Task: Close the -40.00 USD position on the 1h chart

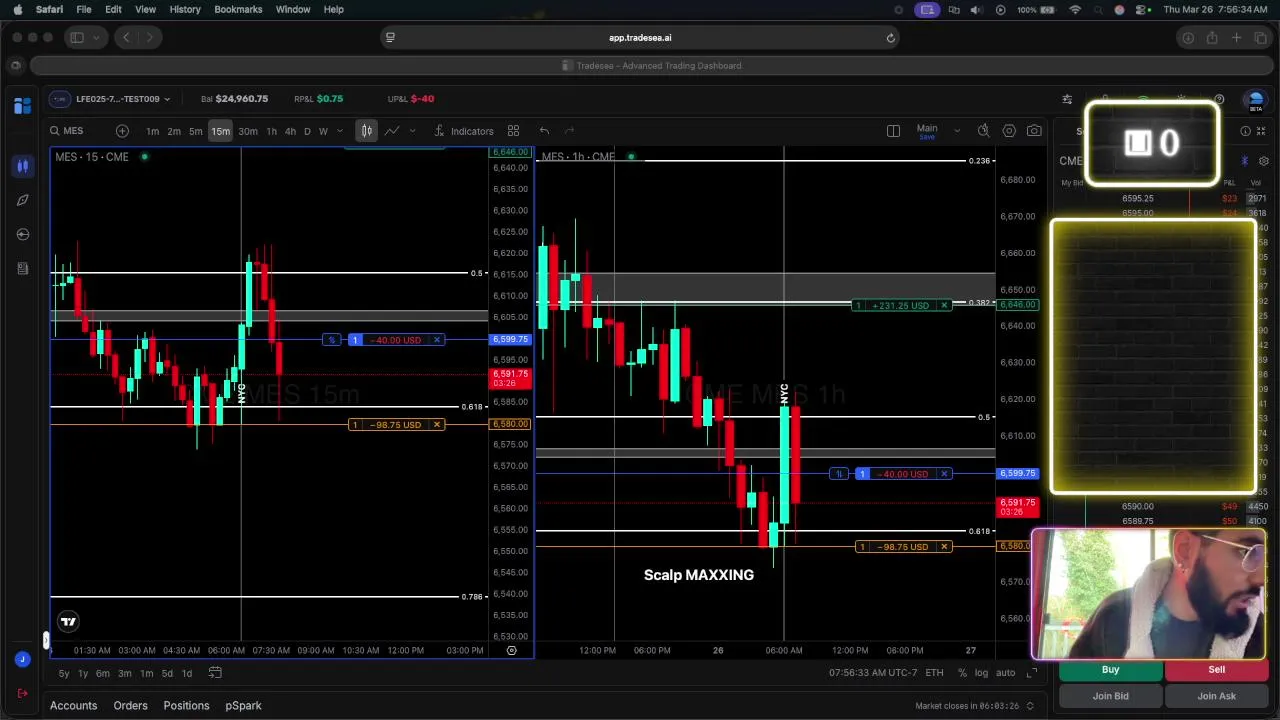Action: tap(944, 474)
